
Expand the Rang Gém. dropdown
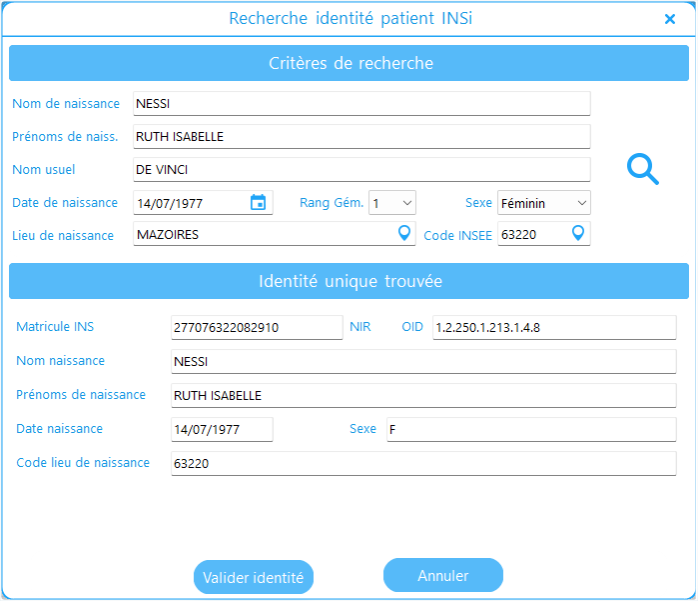[392, 203]
